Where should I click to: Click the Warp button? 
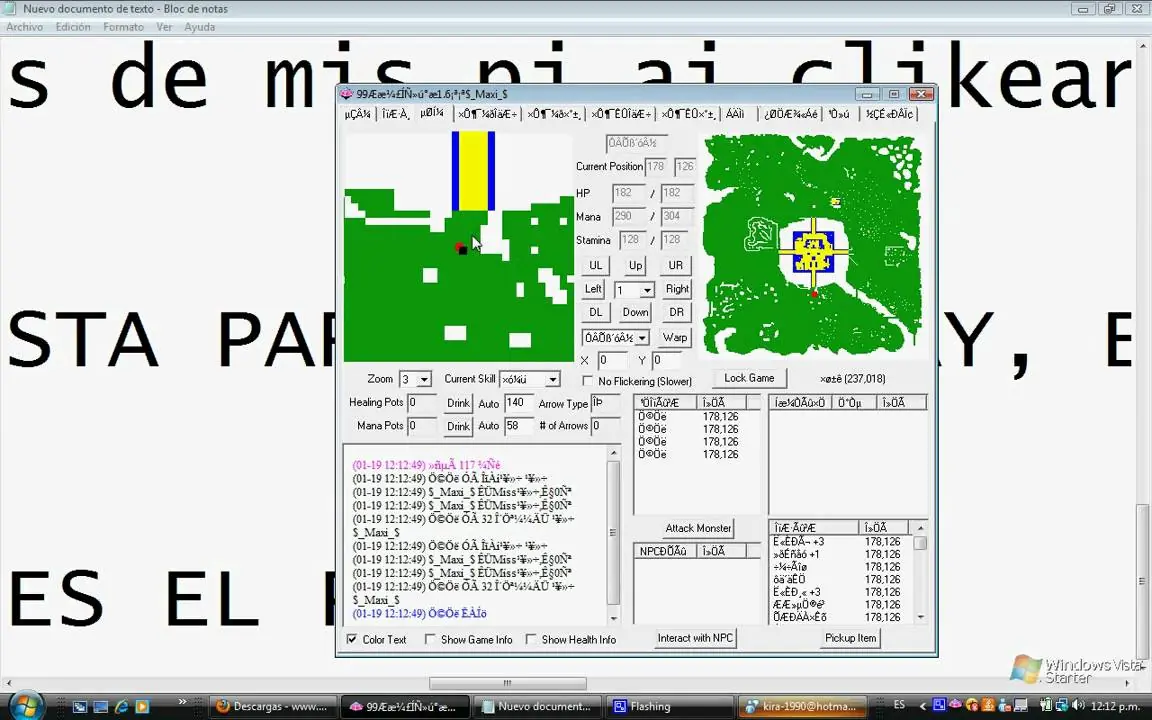(674, 338)
